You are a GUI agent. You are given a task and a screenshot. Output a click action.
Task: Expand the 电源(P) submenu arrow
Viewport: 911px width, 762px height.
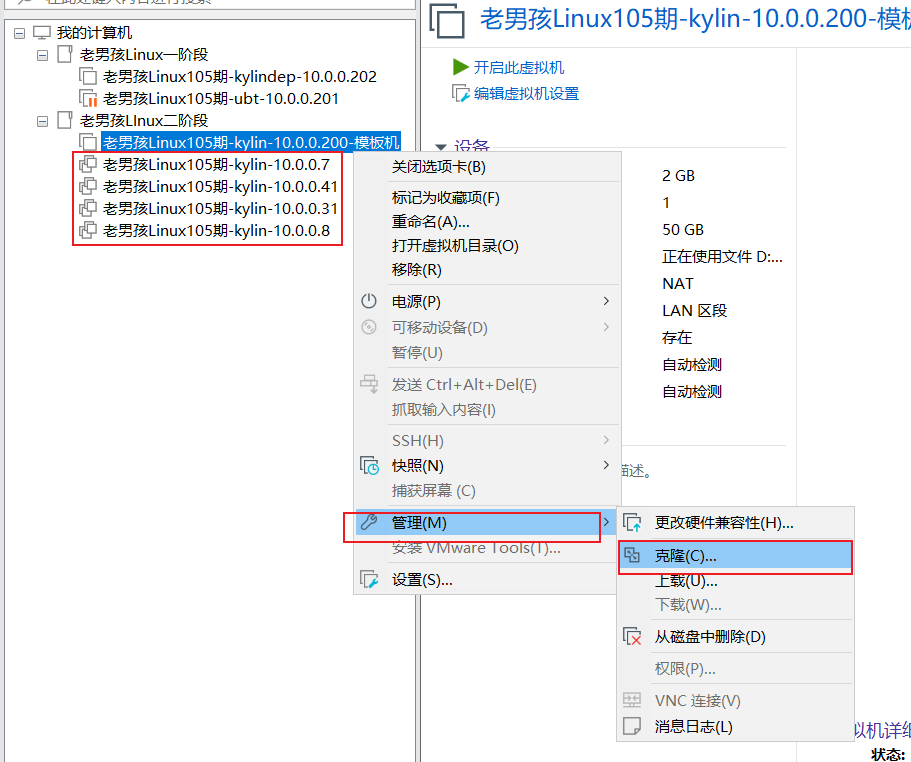pyautogui.click(x=606, y=301)
